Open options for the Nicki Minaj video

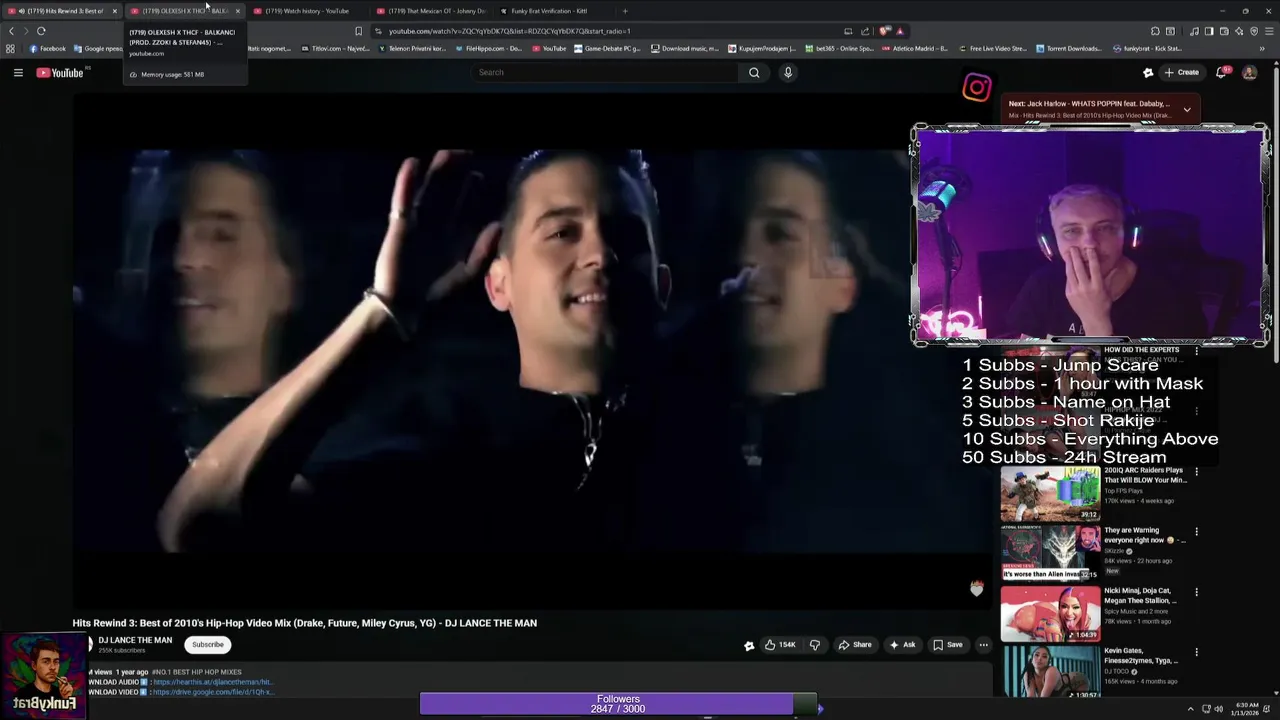pyautogui.click(x=1196, y=592)
